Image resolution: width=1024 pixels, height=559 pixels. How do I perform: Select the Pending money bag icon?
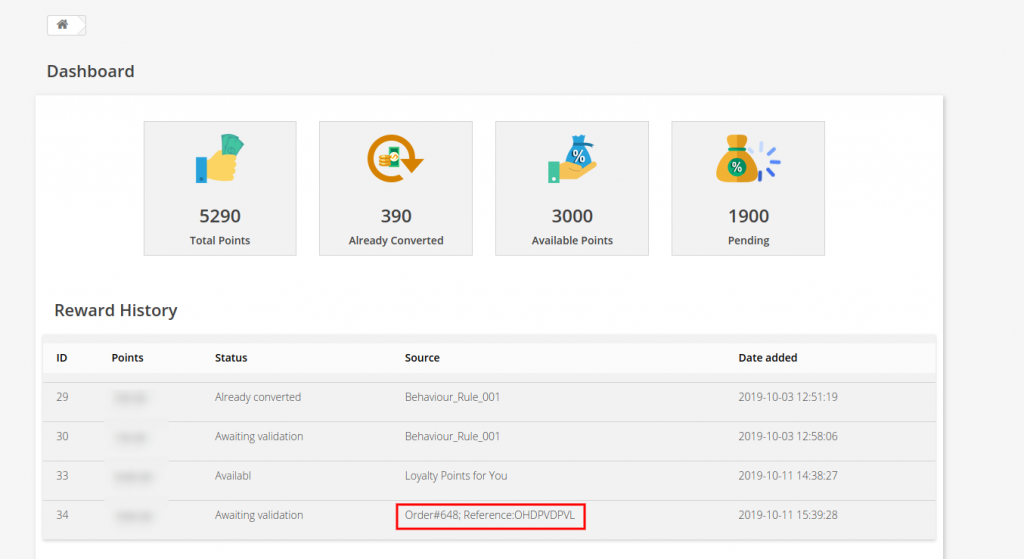[748, 159]
